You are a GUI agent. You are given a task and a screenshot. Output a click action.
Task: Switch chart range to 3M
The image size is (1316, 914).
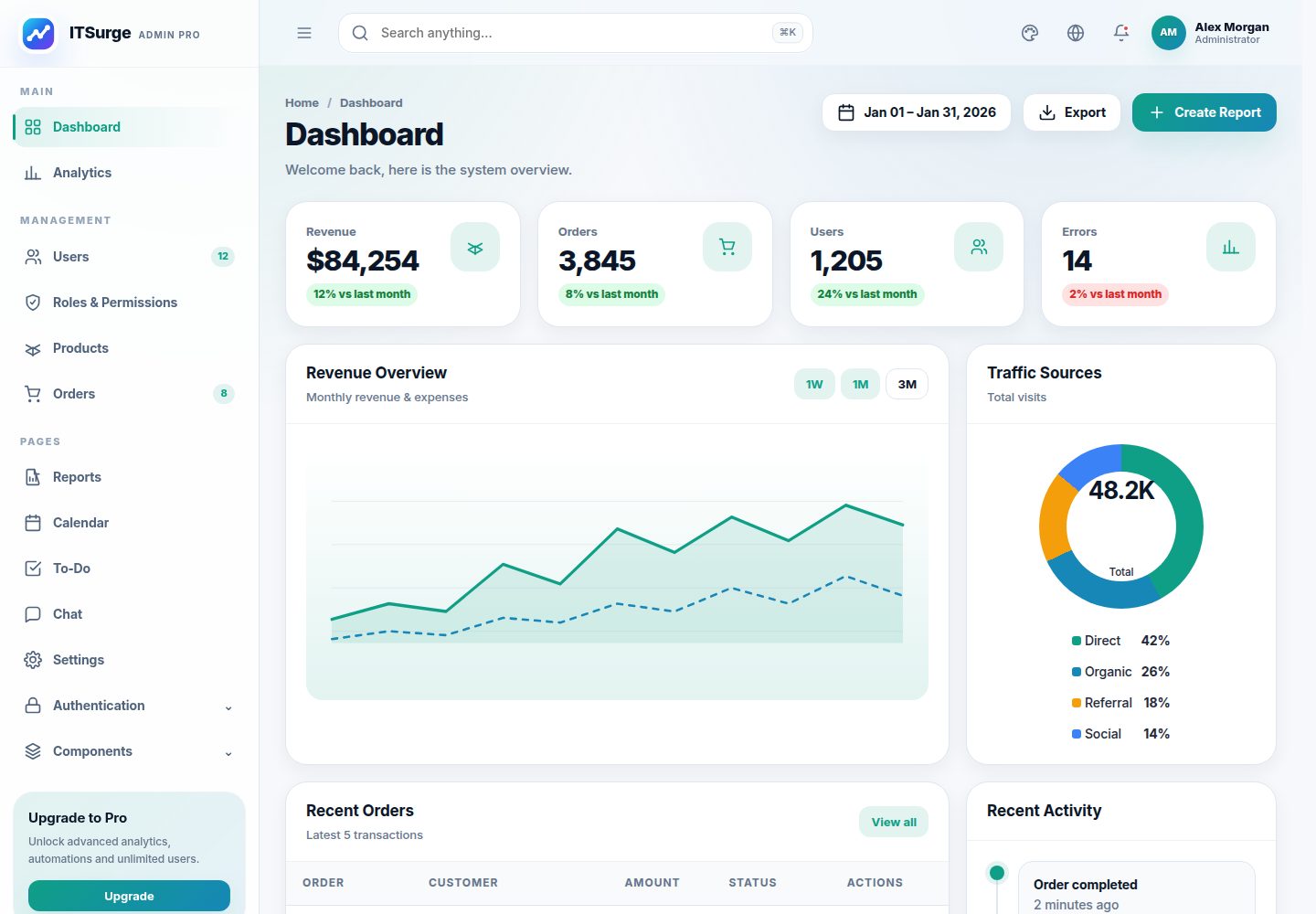click(907, 384)
